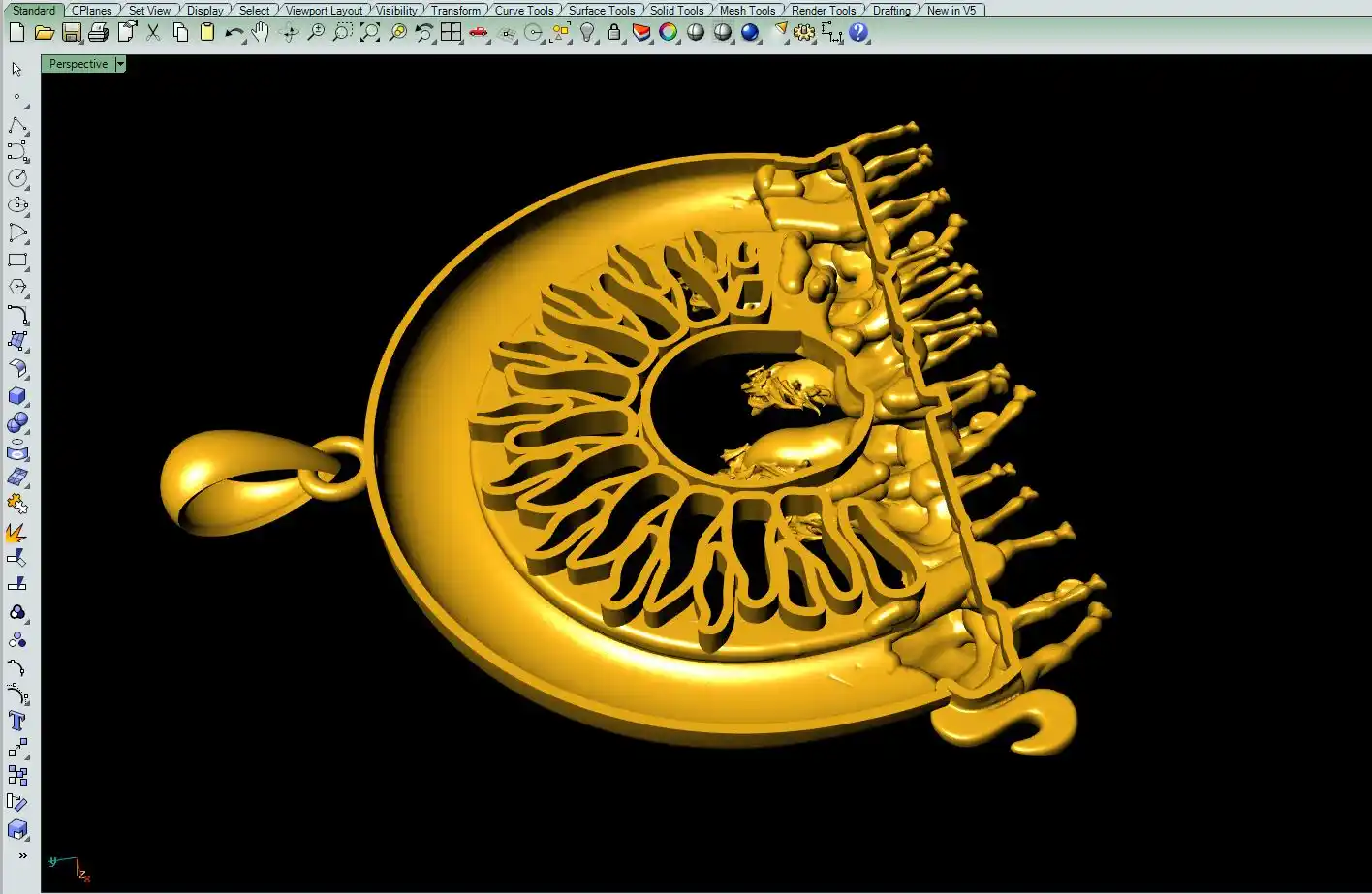Click the Perspective viewport title
Screen dimensions: 1372x894
point(78,64)
